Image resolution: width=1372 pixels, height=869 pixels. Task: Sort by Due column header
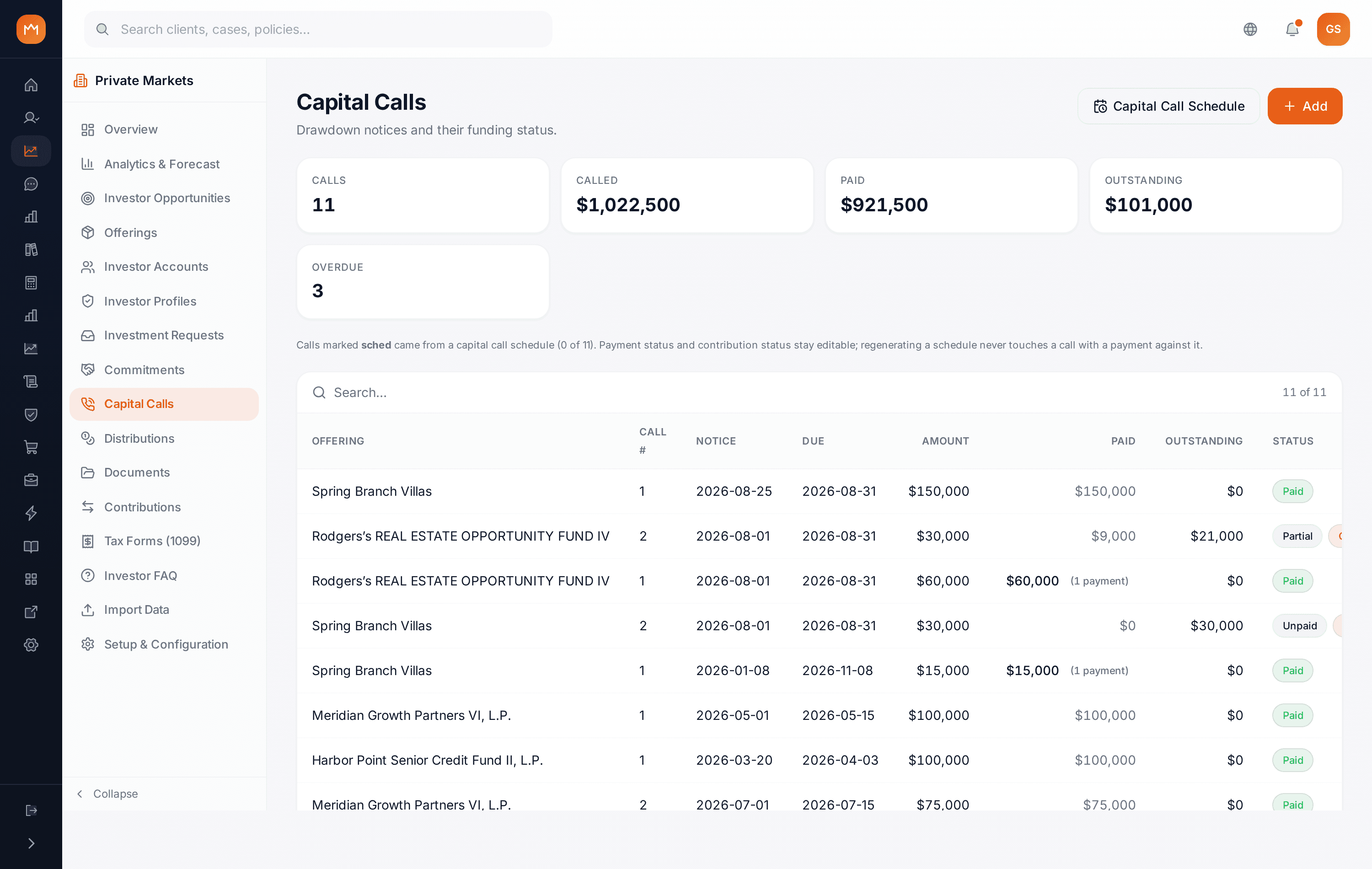[x=813, y=441]
